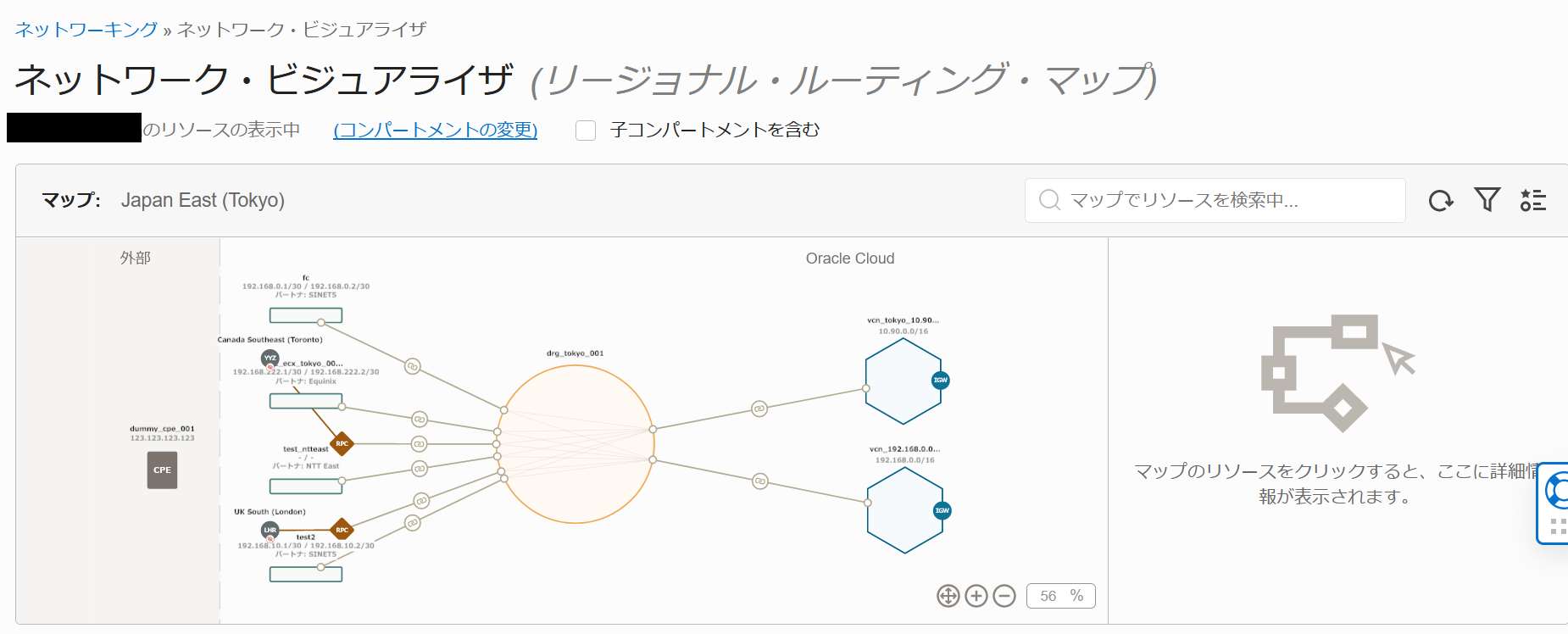This screenshot has height=634, width=1568.
Task: Click the link icon on the test2 line
Action: click(x=413, y=523)
